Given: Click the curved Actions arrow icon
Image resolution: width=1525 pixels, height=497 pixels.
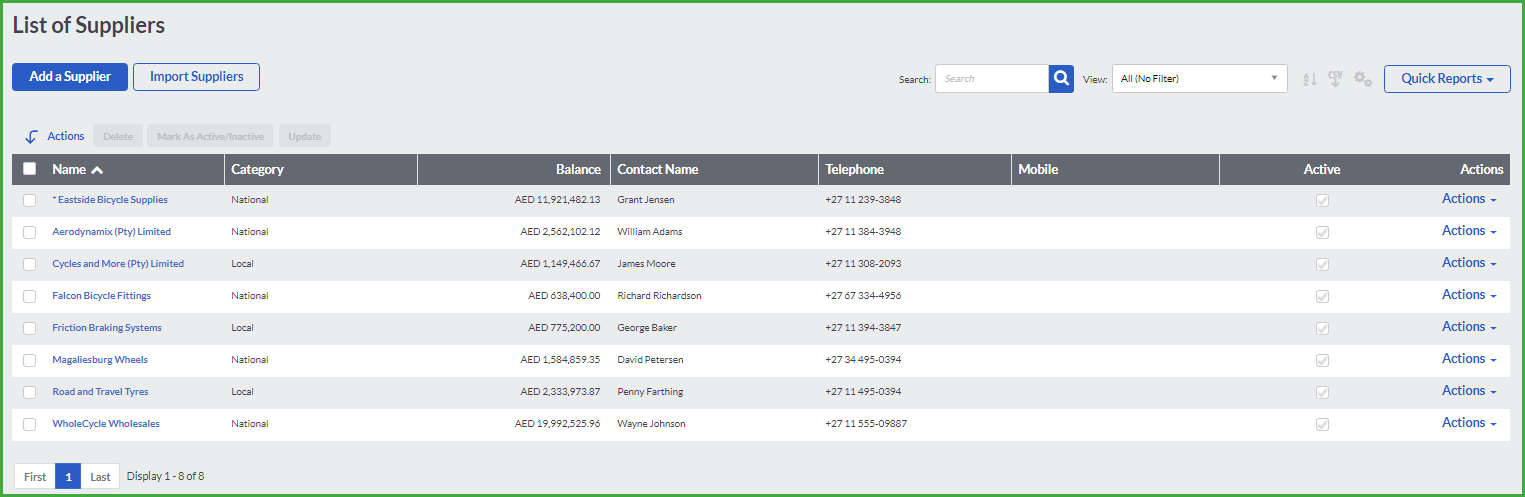Looking at the screenshot, I should click(x=31, y=136).
